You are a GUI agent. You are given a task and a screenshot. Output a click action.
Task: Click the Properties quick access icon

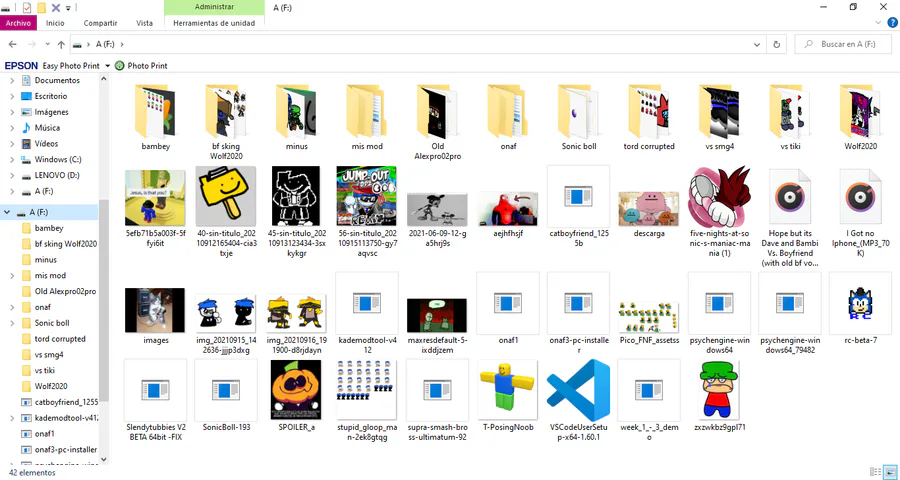click(x=26, y=7)
